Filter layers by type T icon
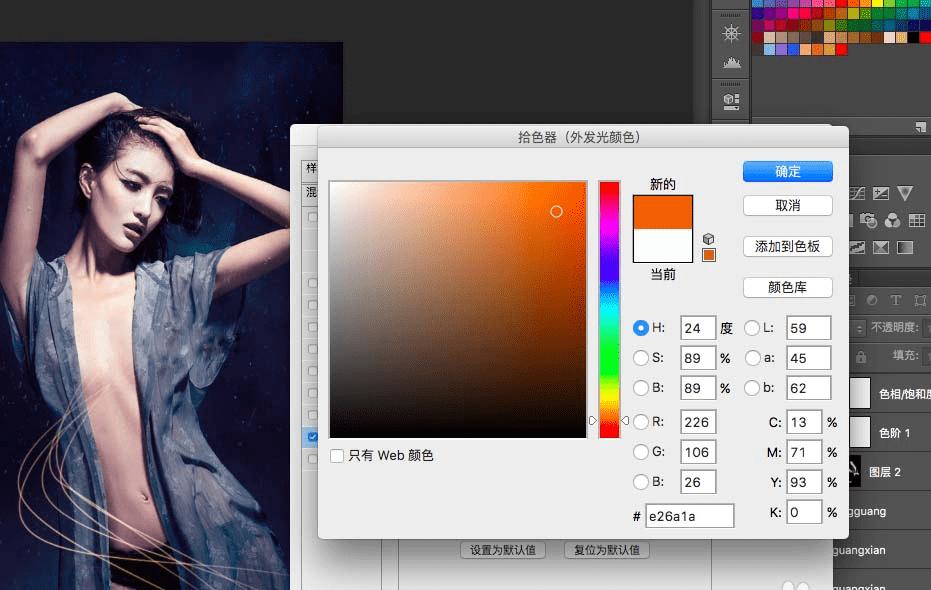Viewport: 931px width, 590px height. point(896,300)
